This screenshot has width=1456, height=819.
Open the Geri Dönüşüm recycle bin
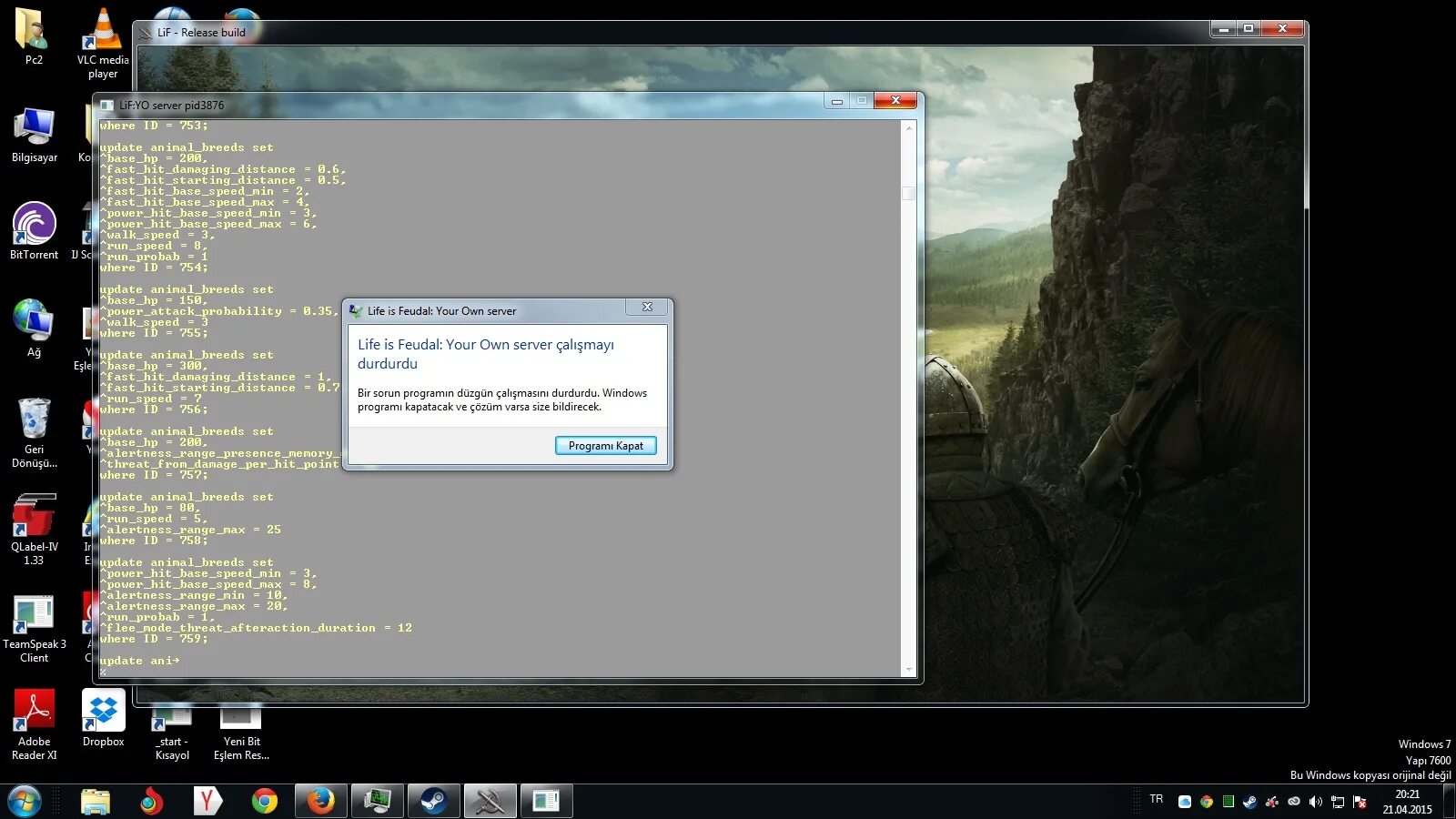pos(35,432)
